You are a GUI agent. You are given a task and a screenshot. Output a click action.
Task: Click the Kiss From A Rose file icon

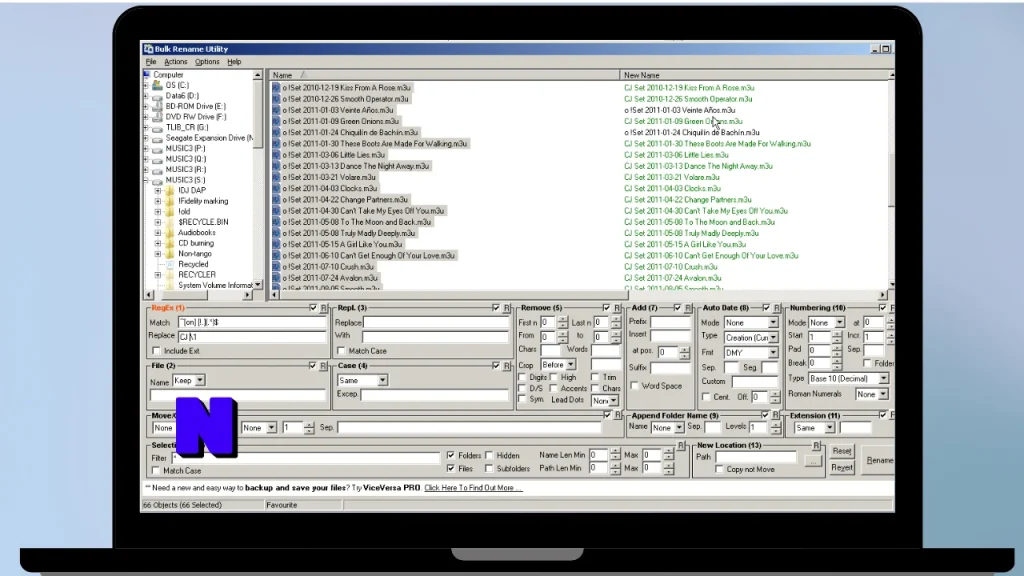pos(276,88)
